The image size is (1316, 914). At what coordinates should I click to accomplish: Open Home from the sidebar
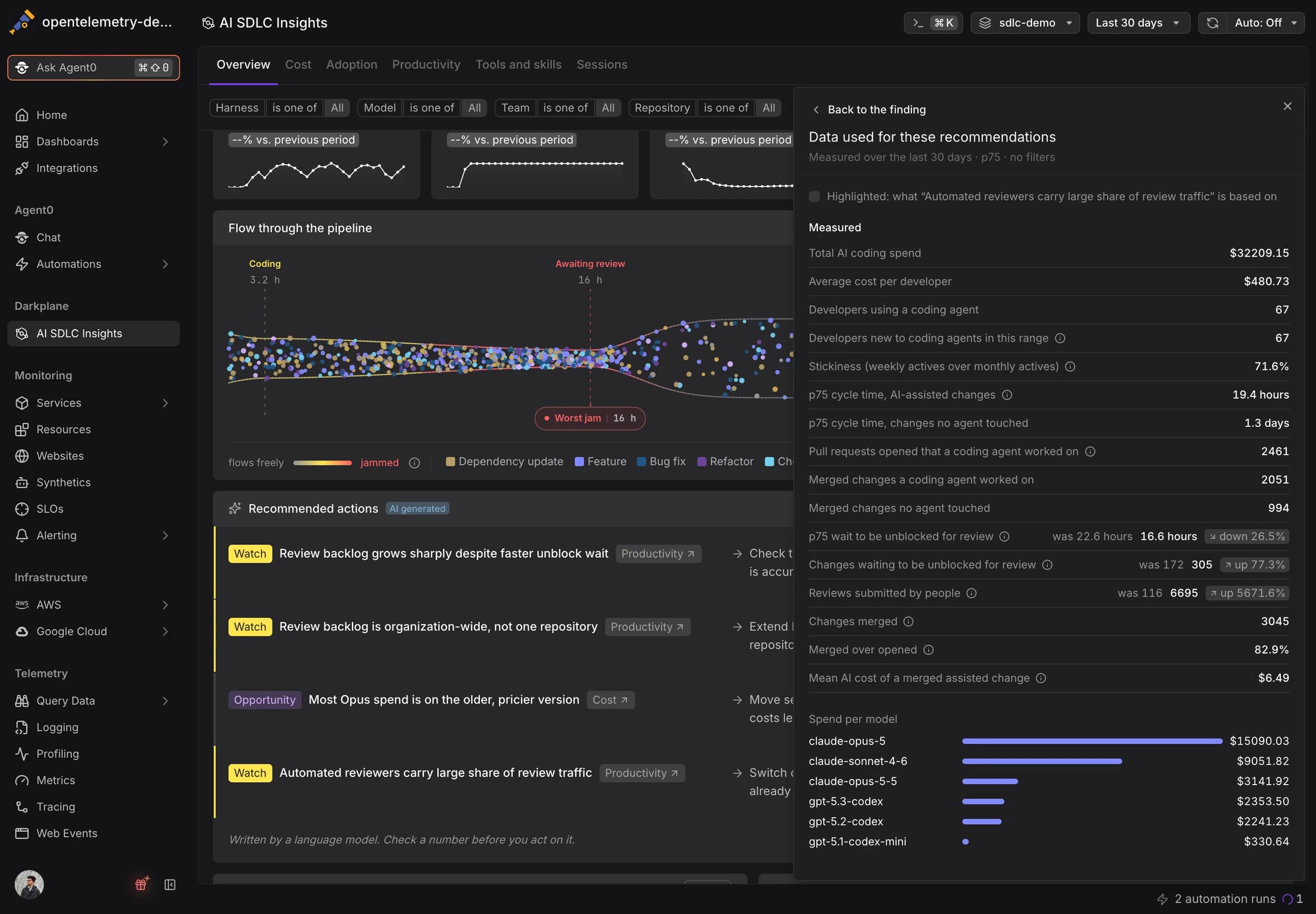pyautogui.click(x=93, y=115)
